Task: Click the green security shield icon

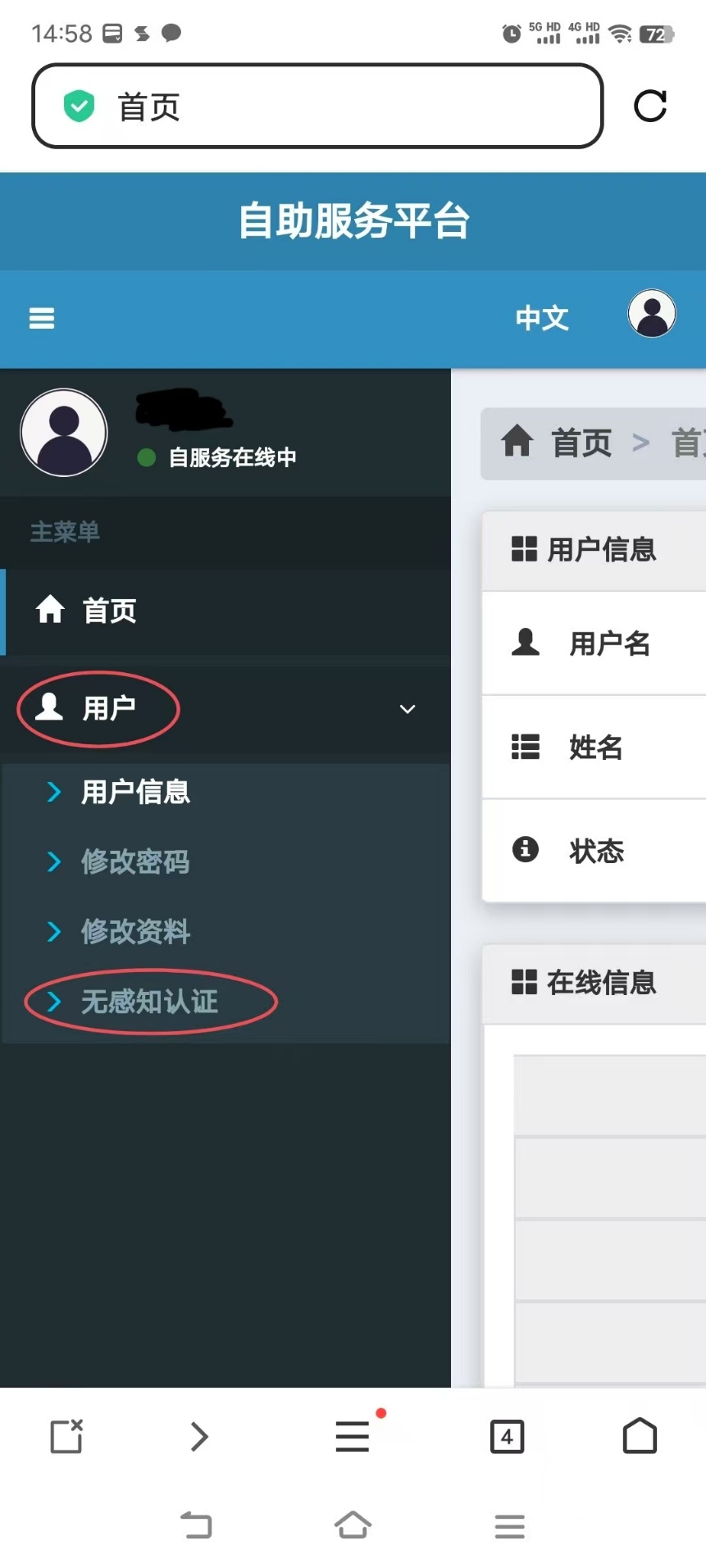Action: click(80, 107)
